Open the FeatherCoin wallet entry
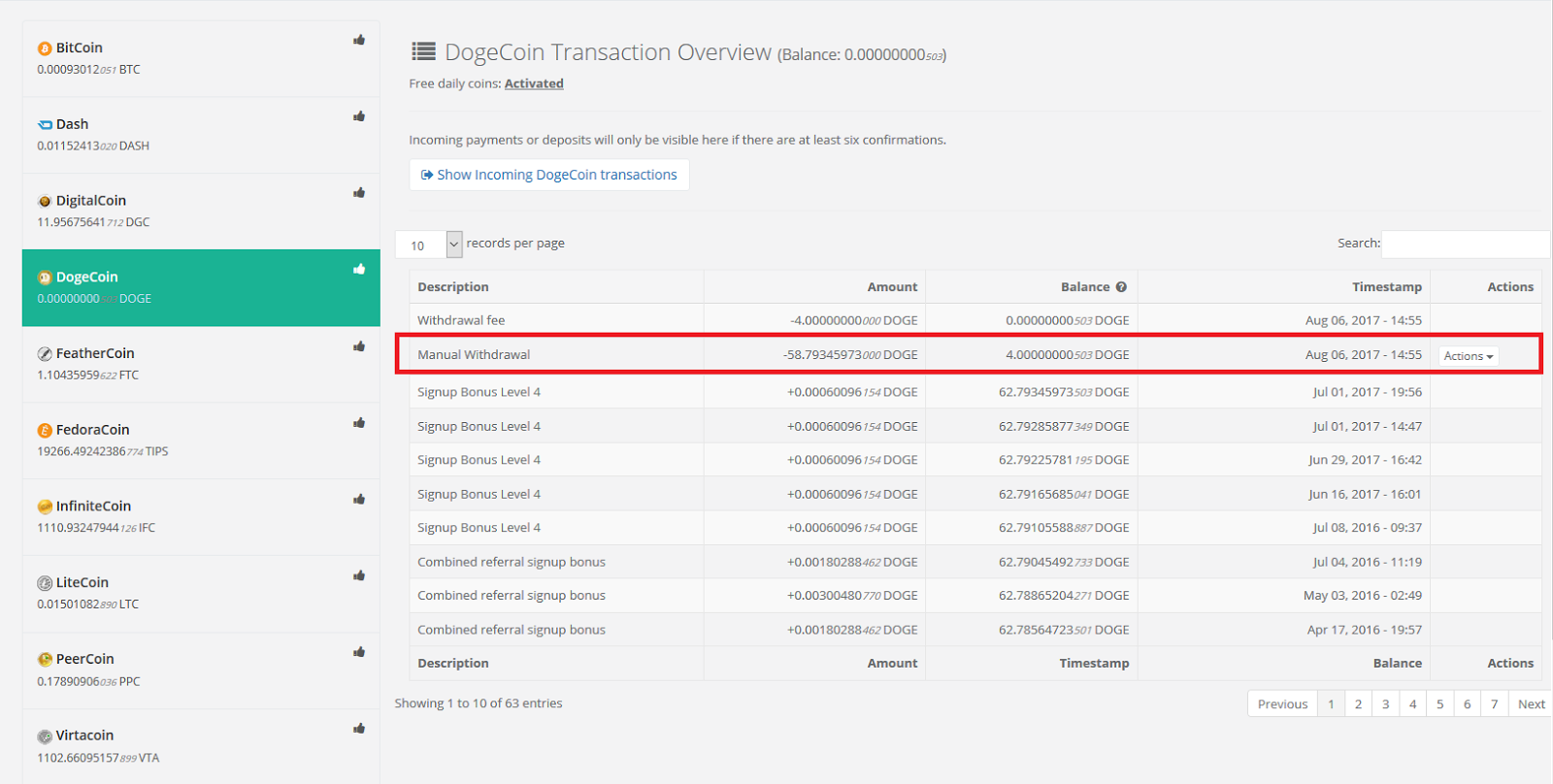 (201, 364)
